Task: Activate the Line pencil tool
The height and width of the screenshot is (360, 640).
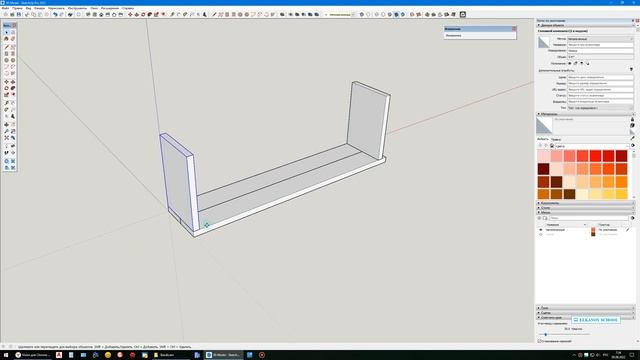Action: [x=7, y=47]
